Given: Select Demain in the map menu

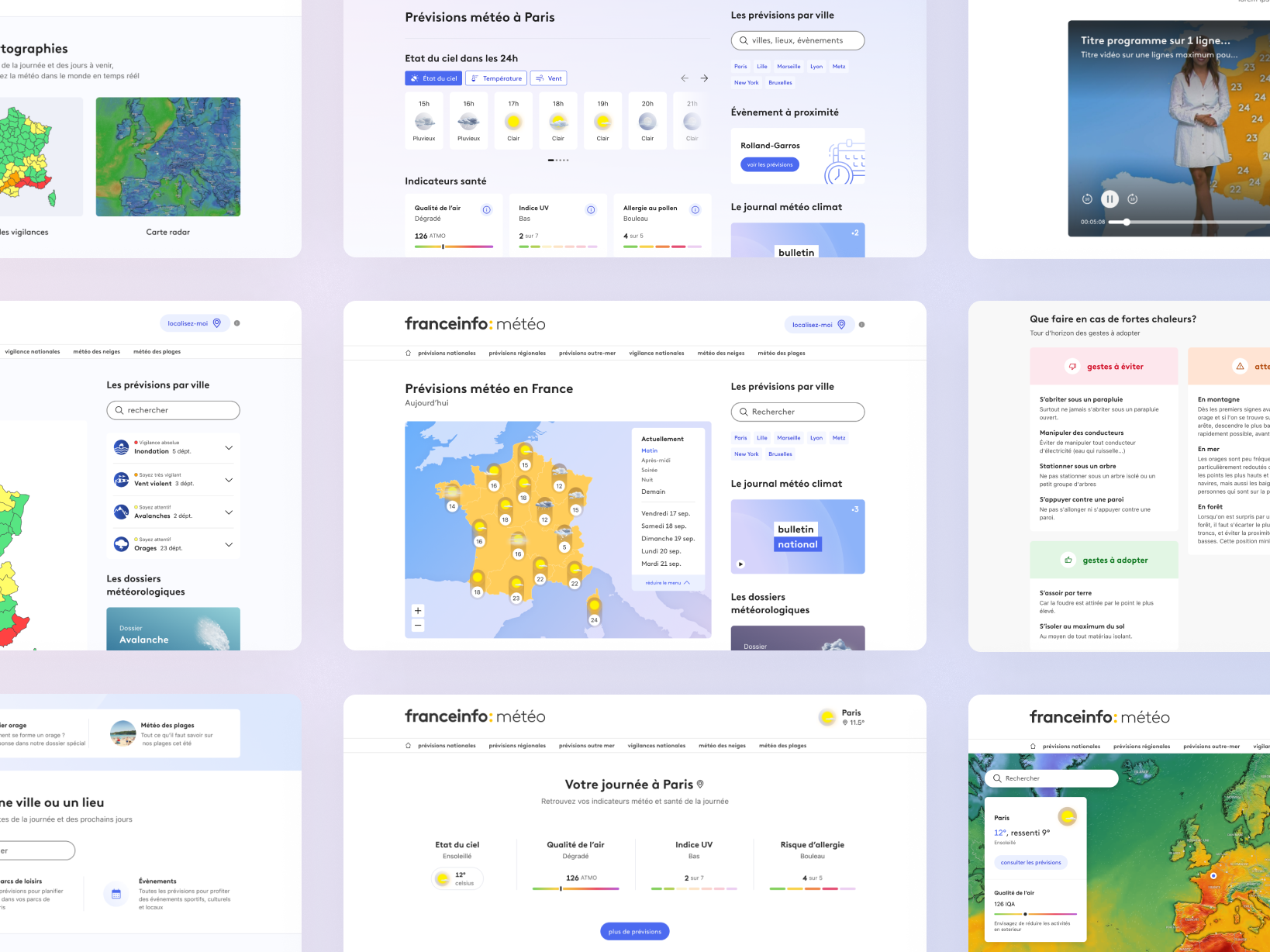Looking at the screenshot, I should [654, 492].
